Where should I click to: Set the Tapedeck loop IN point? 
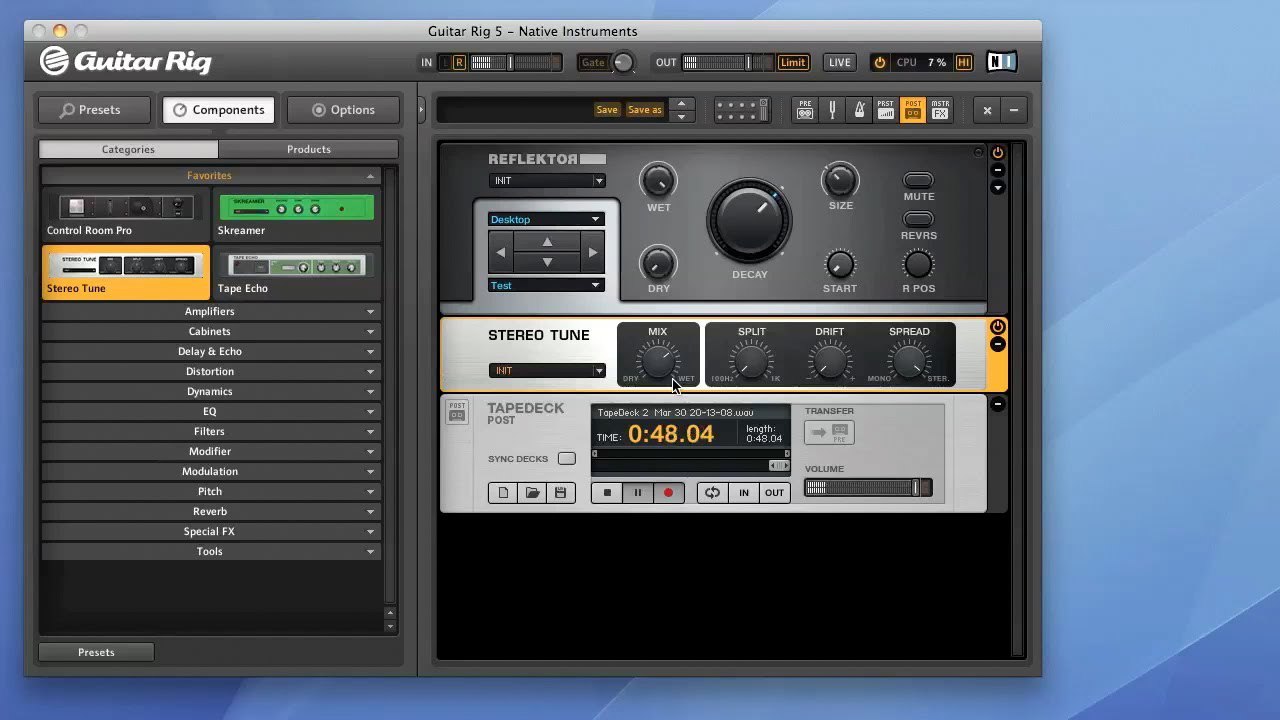coord(743,492)
